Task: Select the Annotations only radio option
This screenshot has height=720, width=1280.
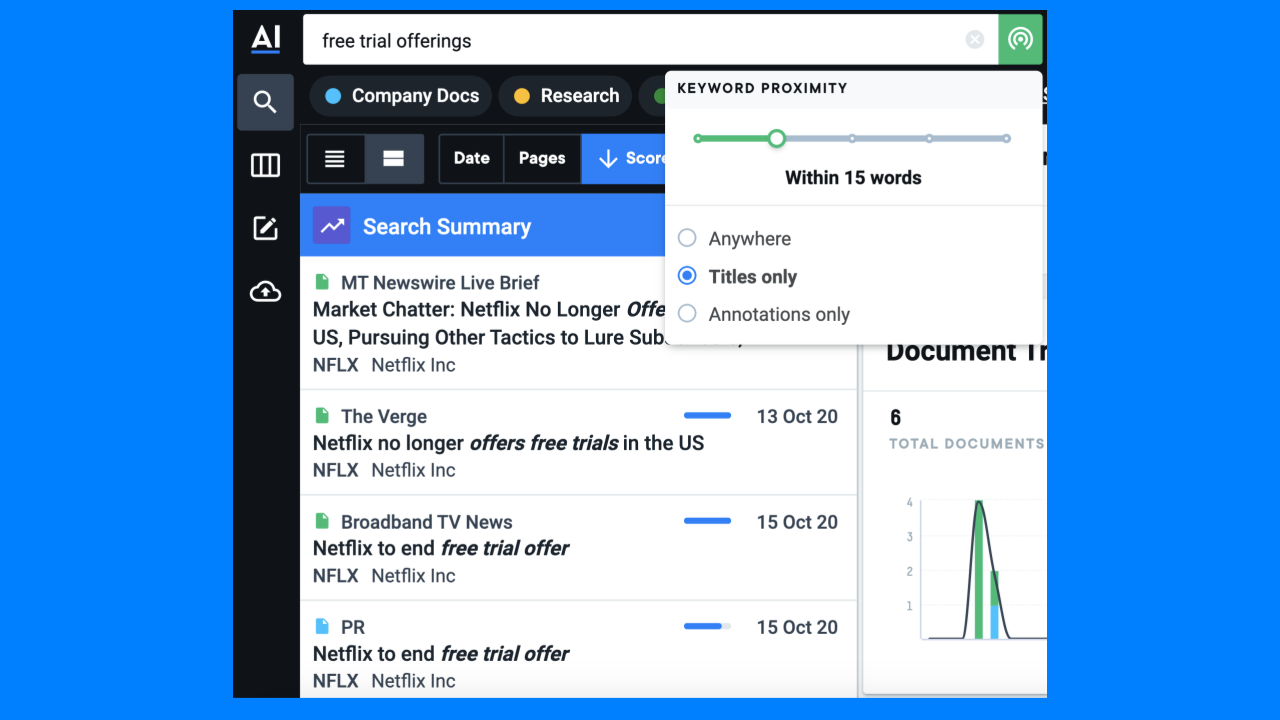Action: click(x=687, y=313)
